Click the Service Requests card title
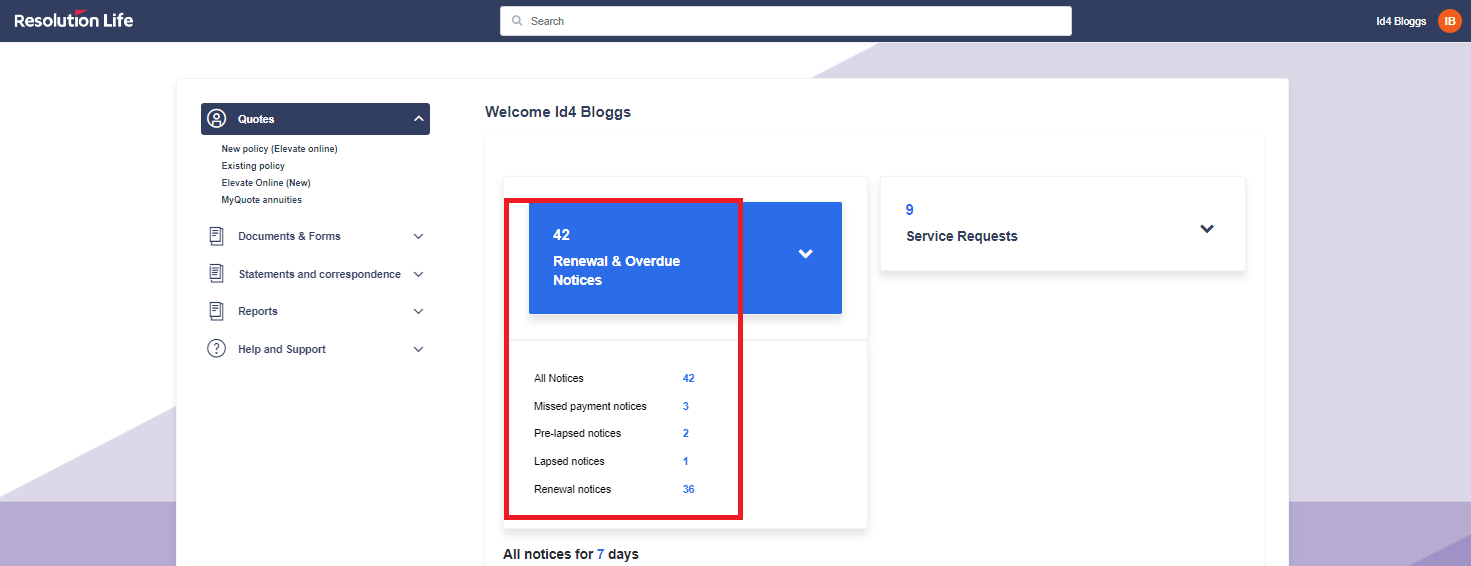This screenshot has width=1471, height=566. click(x=962, y=237)
